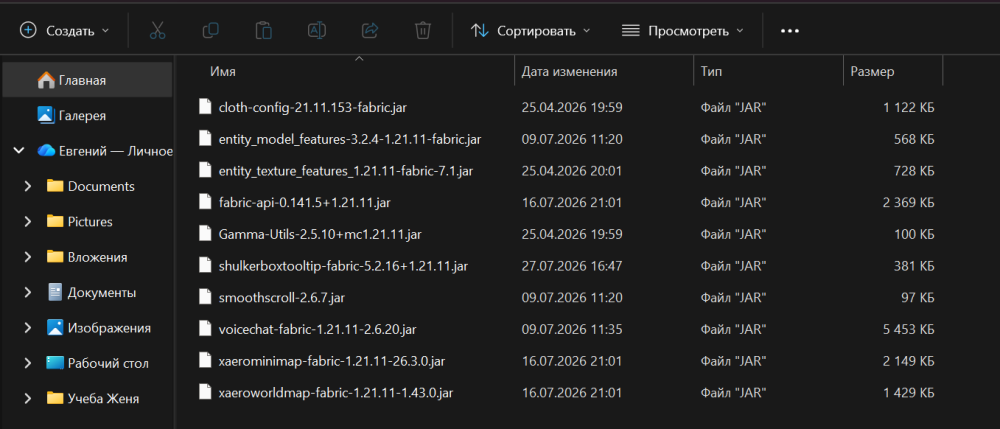Open the Pictures folder in sidebar
Screen dimensions: 1000x429
[80, 222]
